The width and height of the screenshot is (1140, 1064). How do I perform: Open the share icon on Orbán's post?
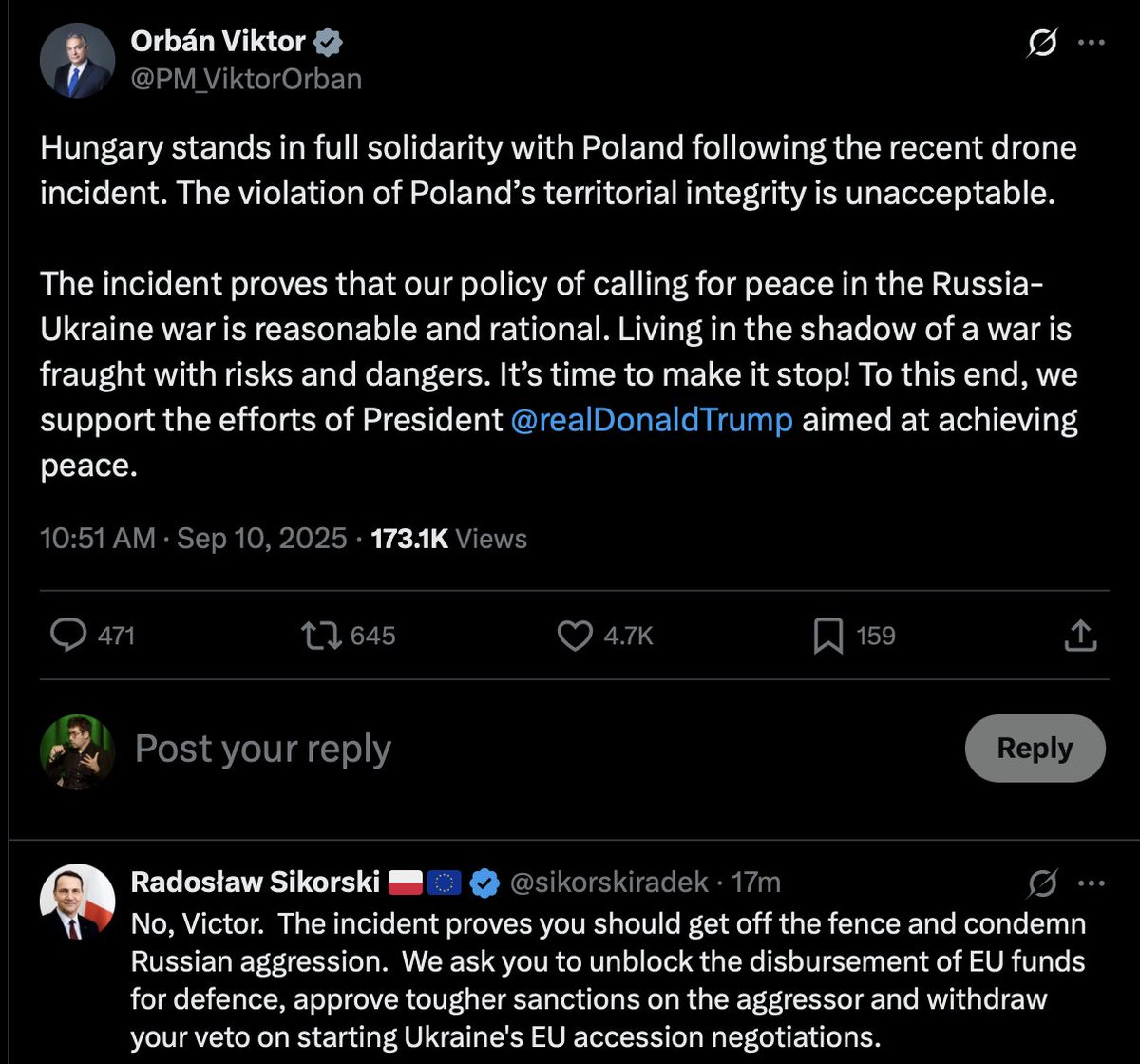click(x=1080, y=636)
